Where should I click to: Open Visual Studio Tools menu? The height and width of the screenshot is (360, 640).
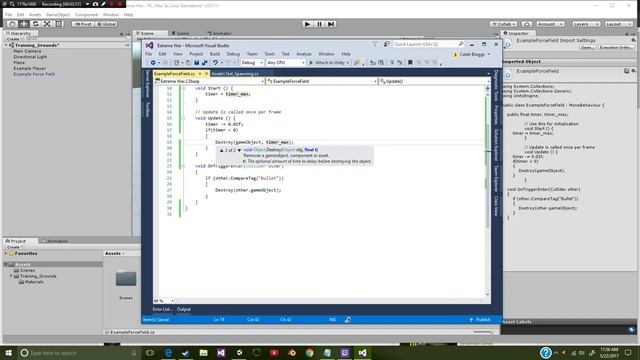click(x=269, y=54)
